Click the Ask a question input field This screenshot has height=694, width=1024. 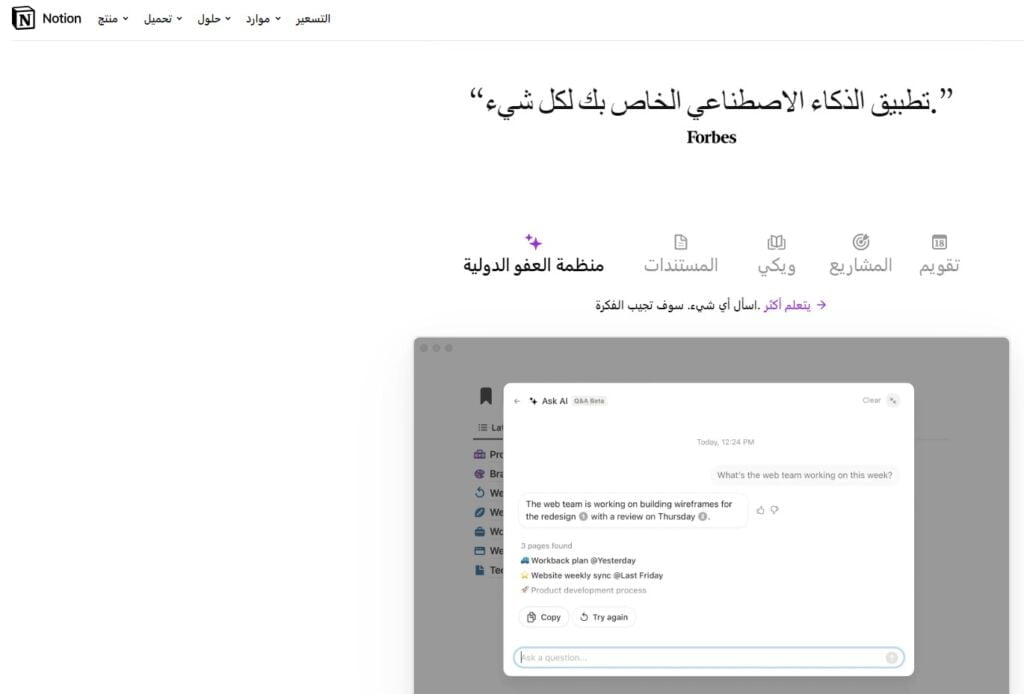point(700,658)
